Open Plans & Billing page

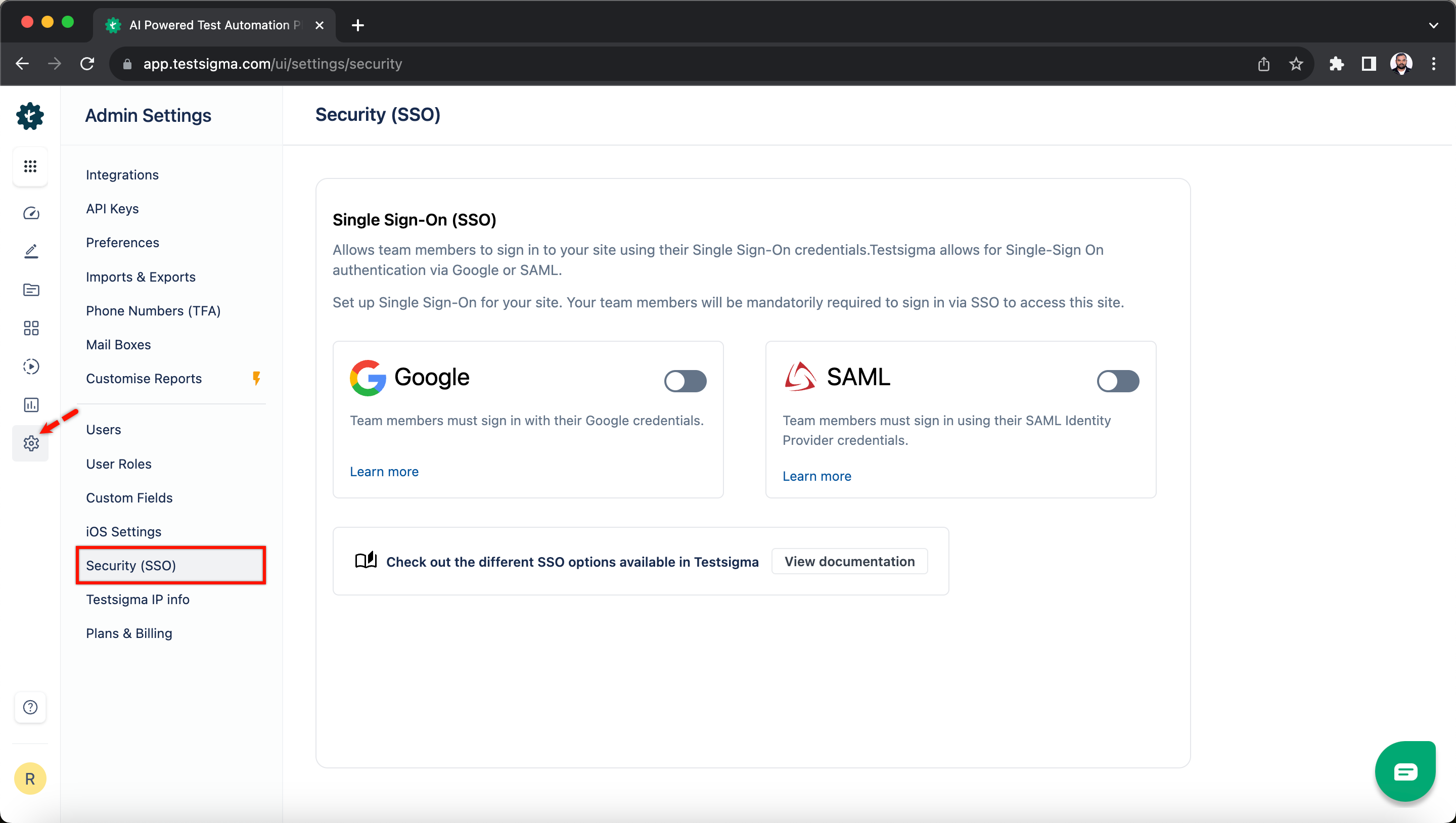pos(129,633)
